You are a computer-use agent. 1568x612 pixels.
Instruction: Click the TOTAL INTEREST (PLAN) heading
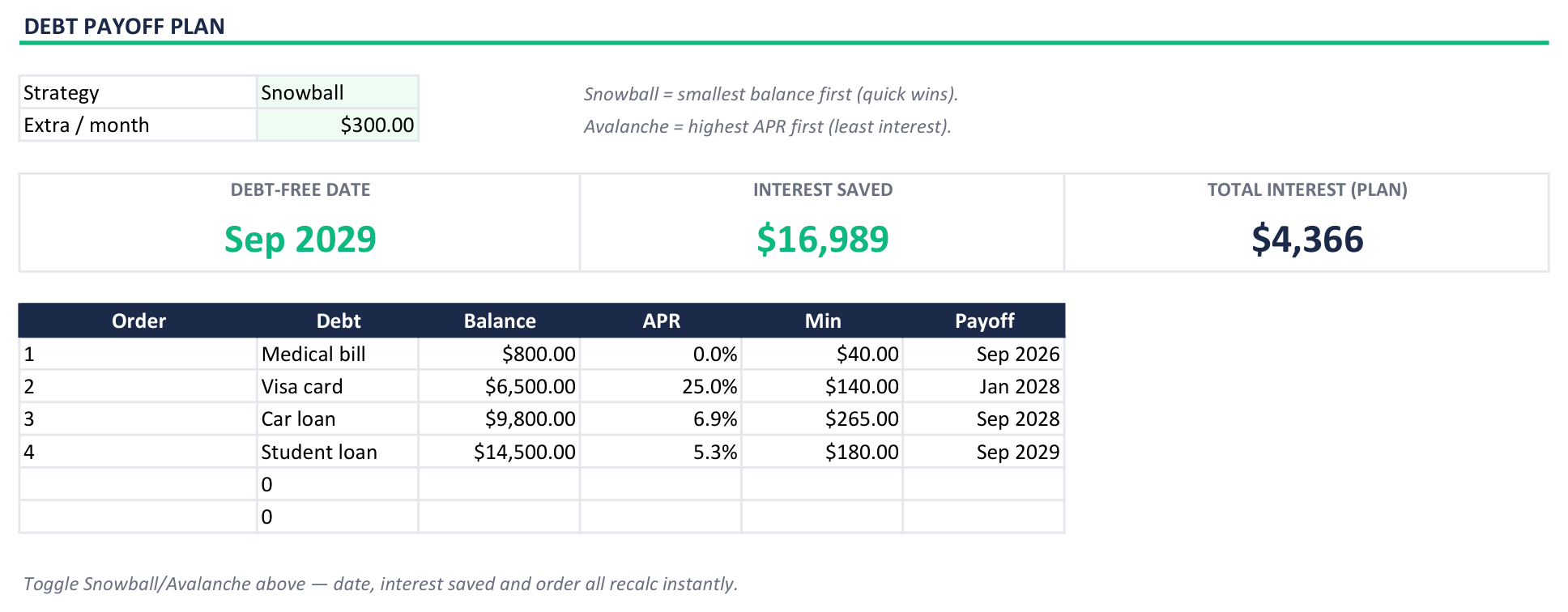click(x=1307, y=189)
